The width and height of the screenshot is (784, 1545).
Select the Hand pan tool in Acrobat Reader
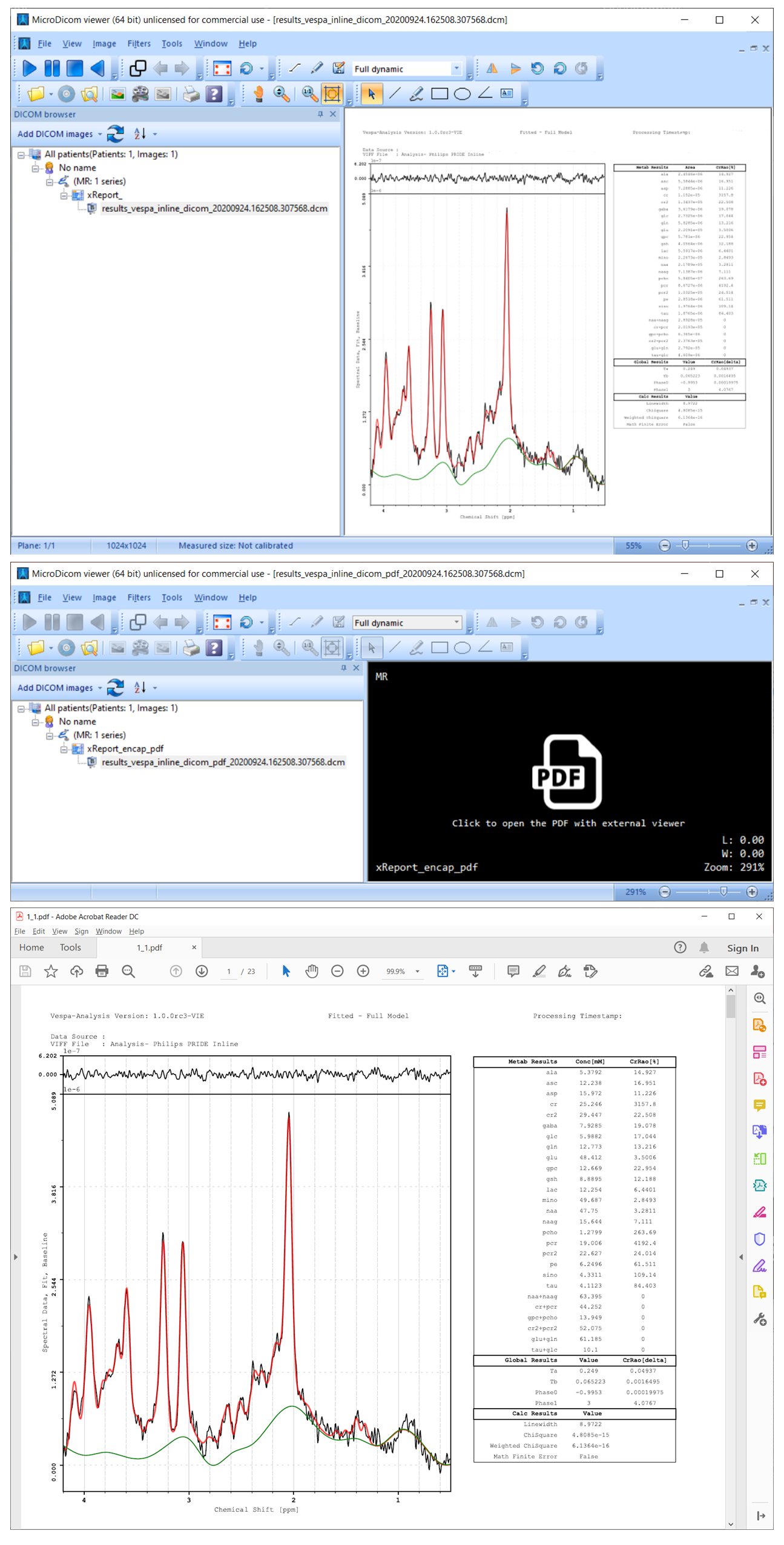point(312,971)
